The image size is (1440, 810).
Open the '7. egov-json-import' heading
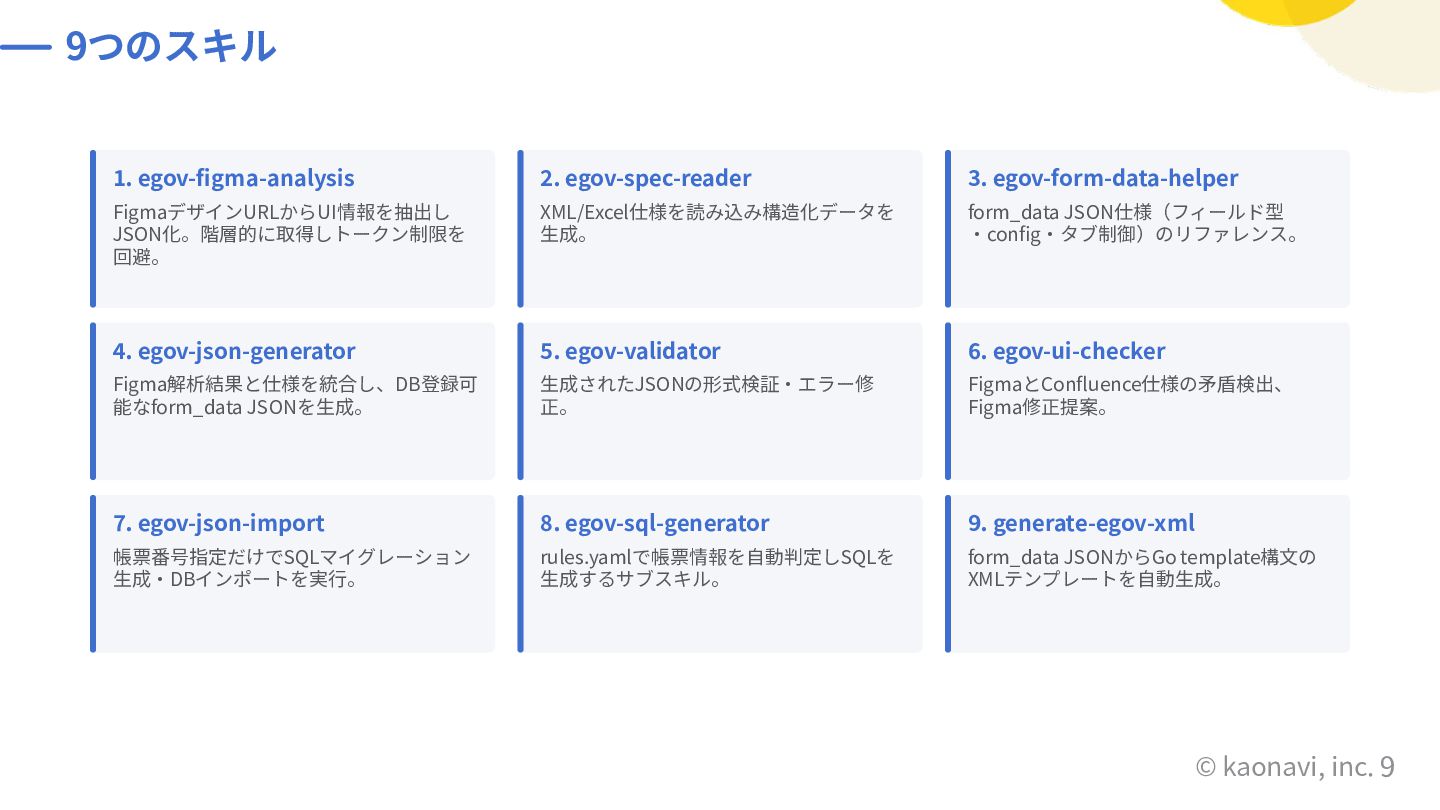(x=219, y=523)
